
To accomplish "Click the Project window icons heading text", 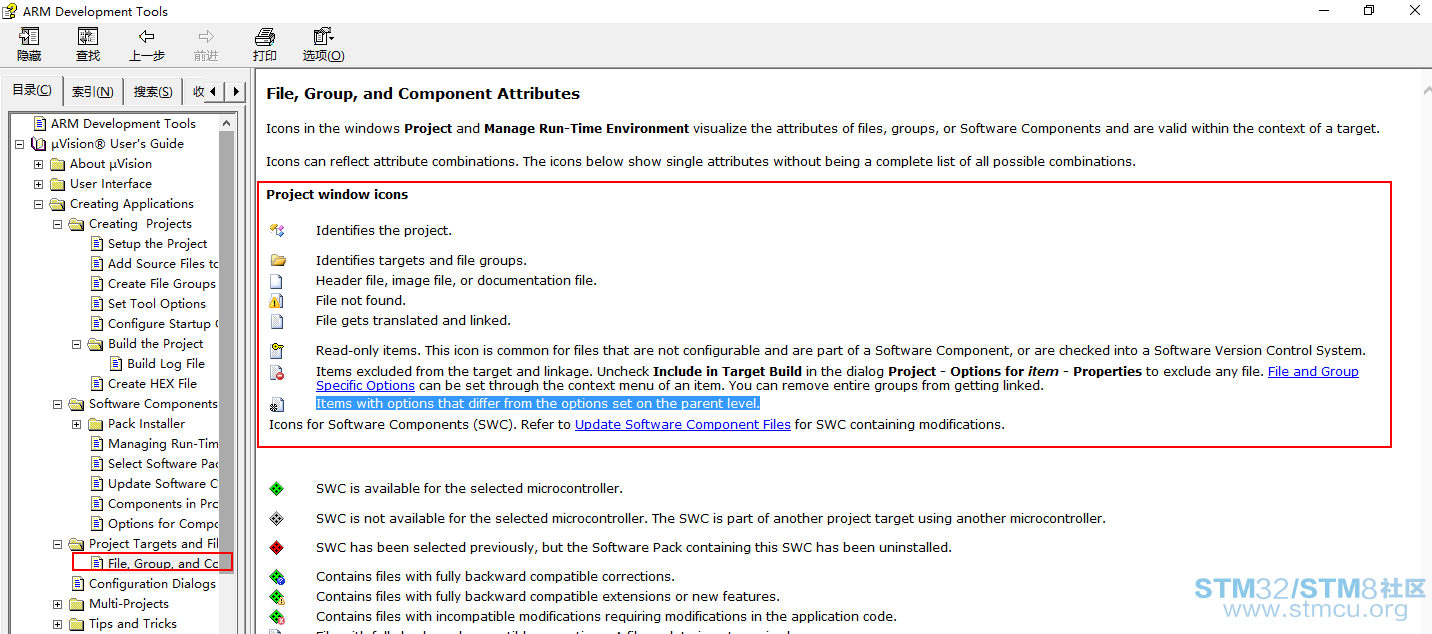I will 337,194.
